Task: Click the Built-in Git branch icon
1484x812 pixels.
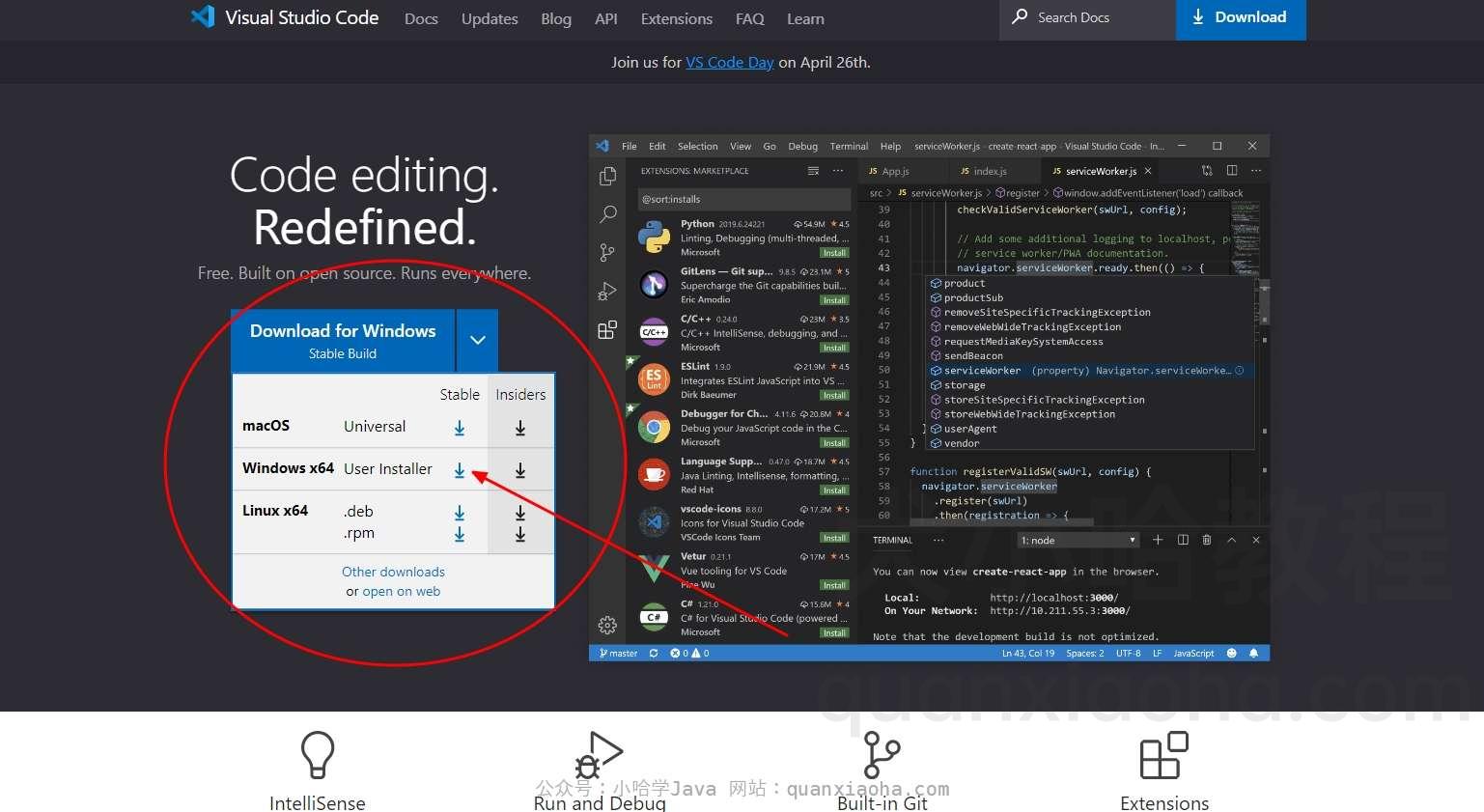Action: [882, 754]
